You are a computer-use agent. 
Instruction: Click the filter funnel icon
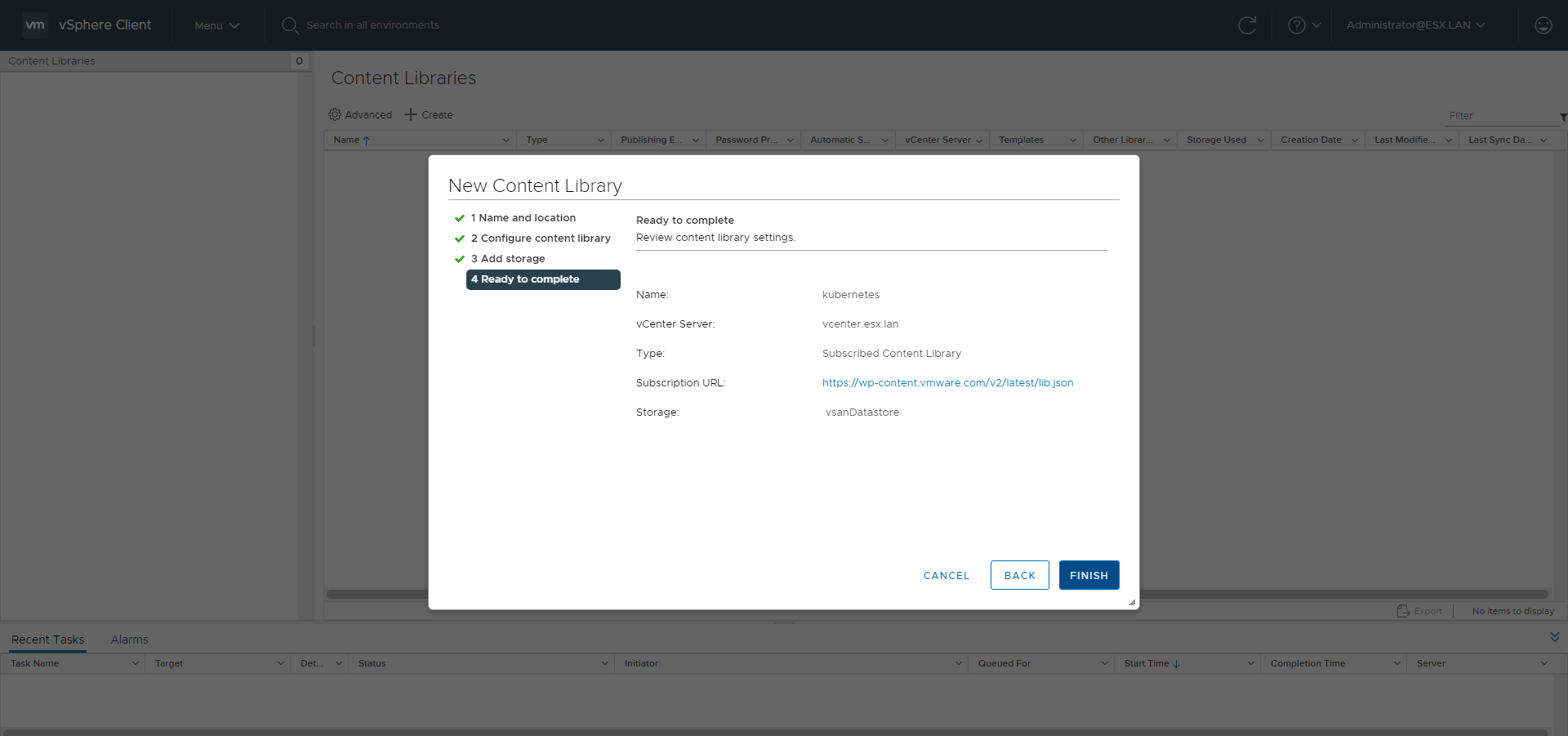pos(1562,118)
